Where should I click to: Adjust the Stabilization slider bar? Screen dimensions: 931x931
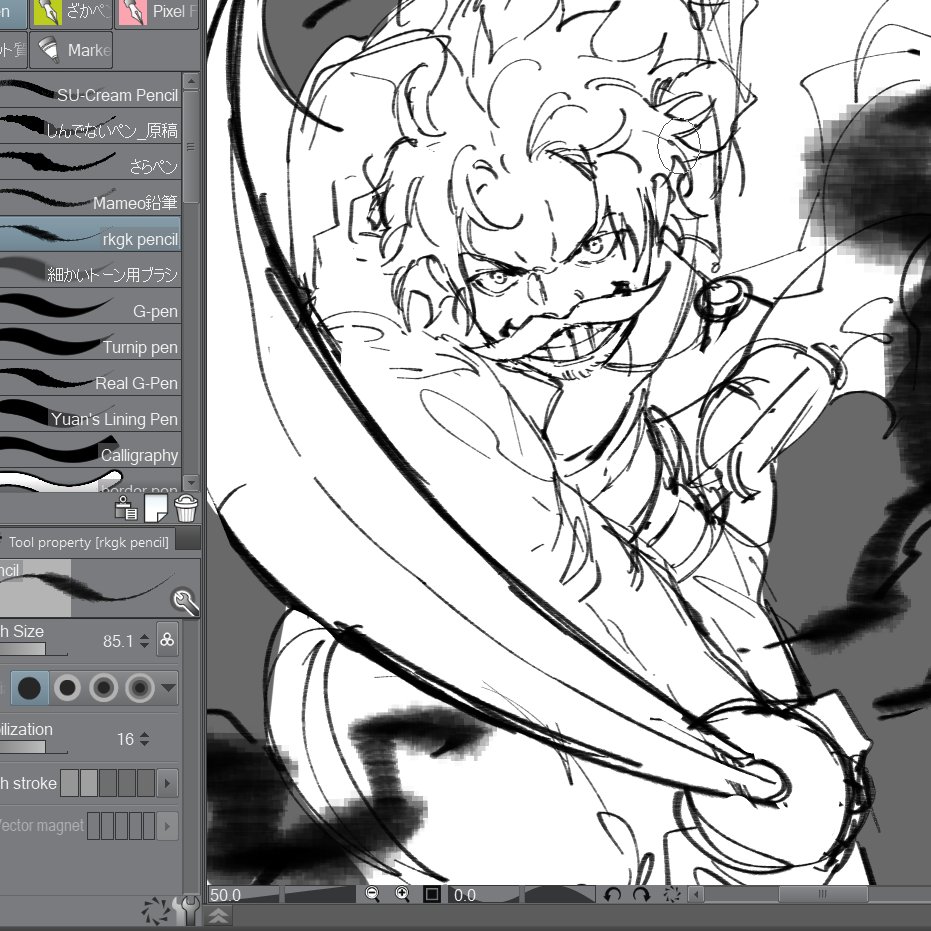[x=33, y=747]
